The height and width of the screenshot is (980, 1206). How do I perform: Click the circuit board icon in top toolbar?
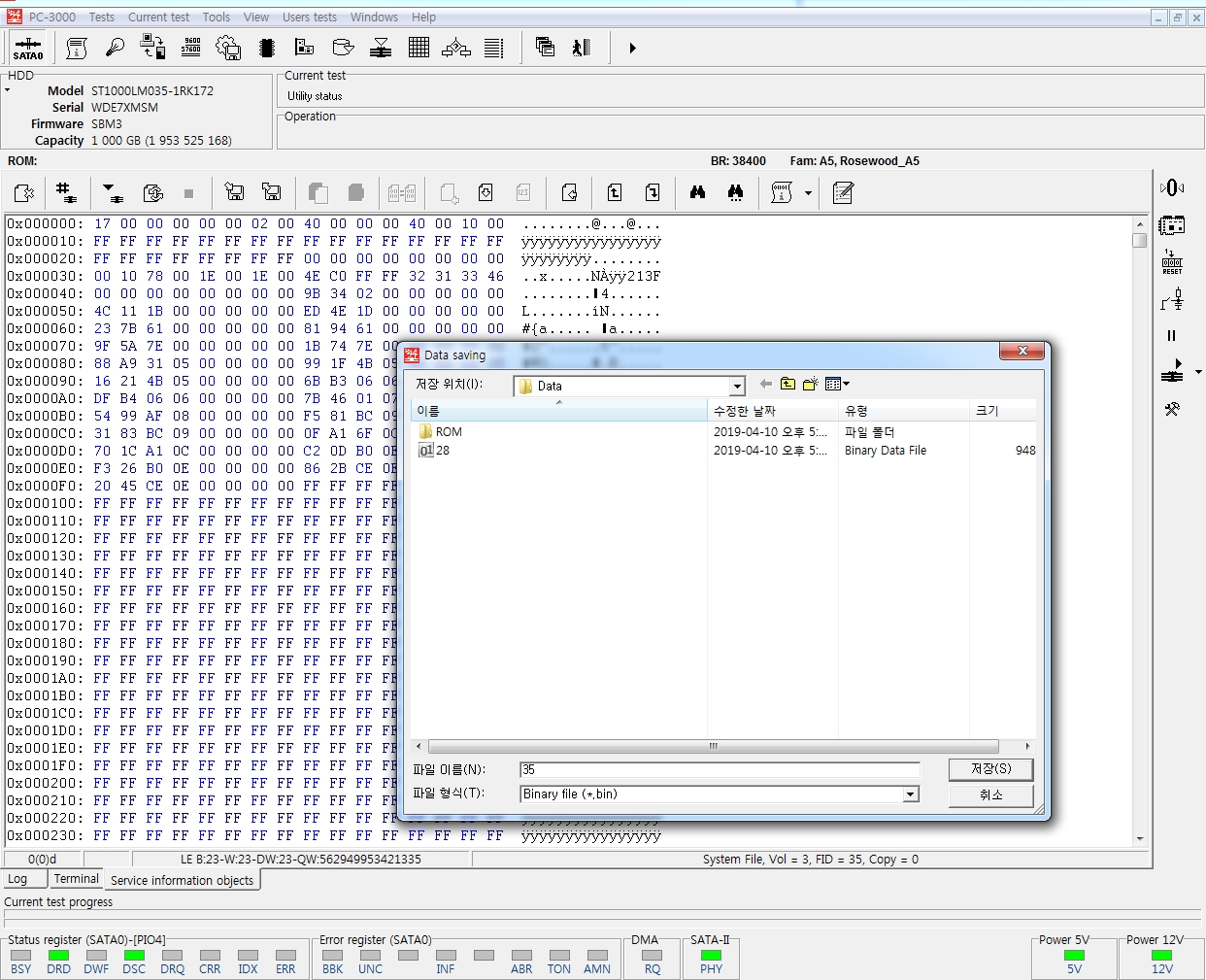(x=305, y=48)
